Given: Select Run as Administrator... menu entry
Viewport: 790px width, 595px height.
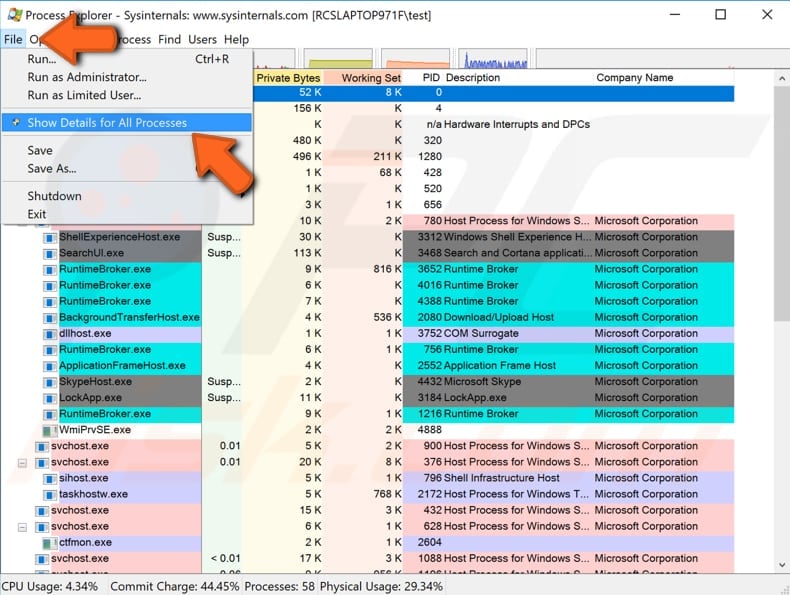Looking at the screenshot, I should point(127,77).
